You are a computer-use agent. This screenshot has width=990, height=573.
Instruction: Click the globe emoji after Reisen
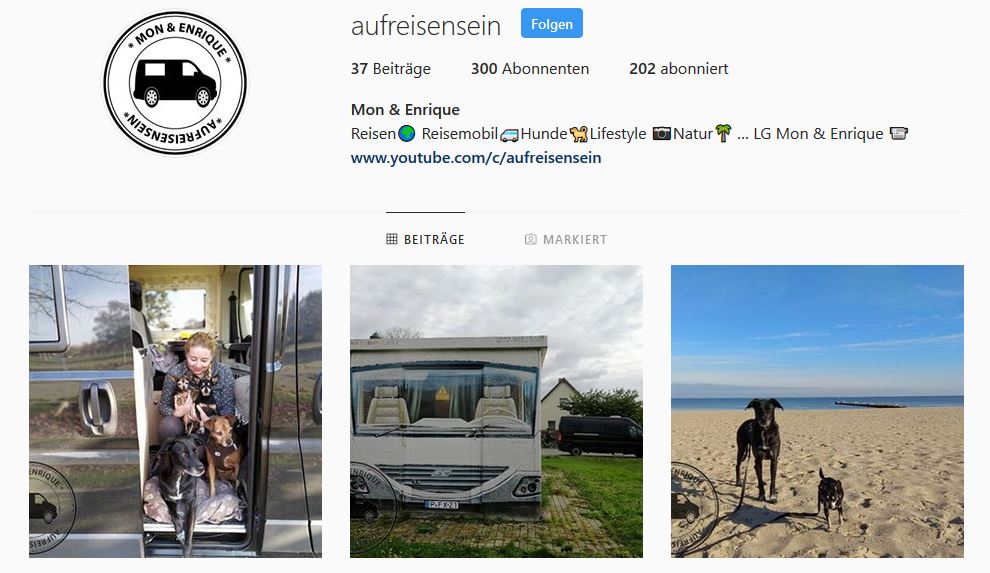pos(407,134)
